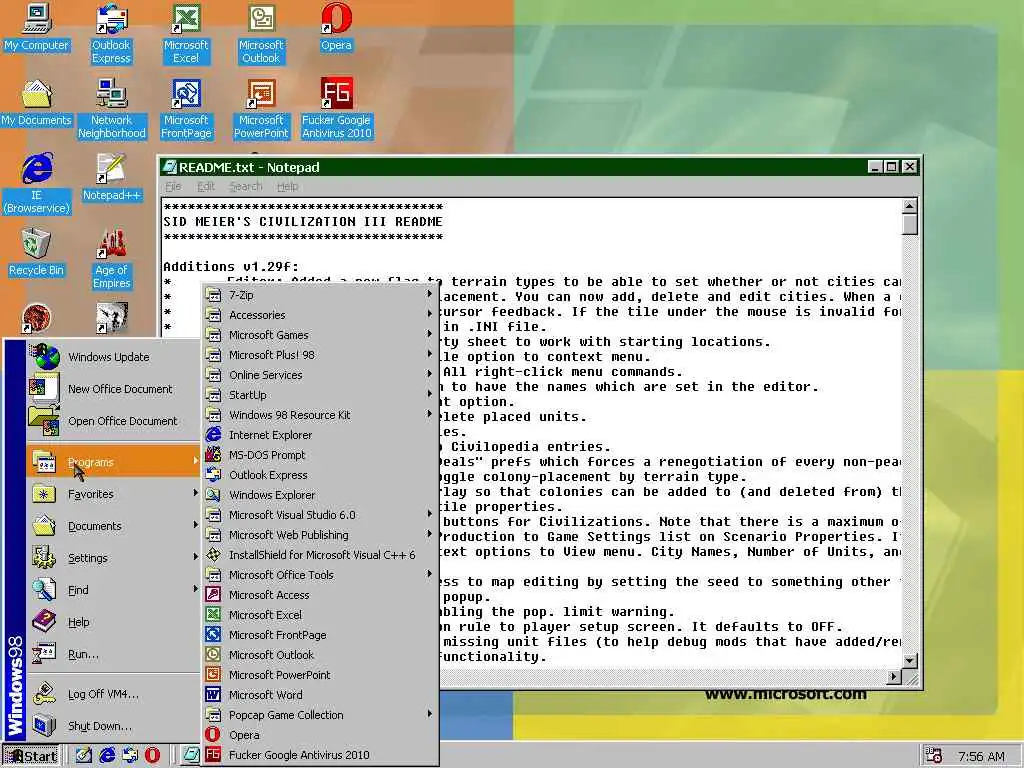Launch Microsoft Outlook from Programs menu

(319, 655)
